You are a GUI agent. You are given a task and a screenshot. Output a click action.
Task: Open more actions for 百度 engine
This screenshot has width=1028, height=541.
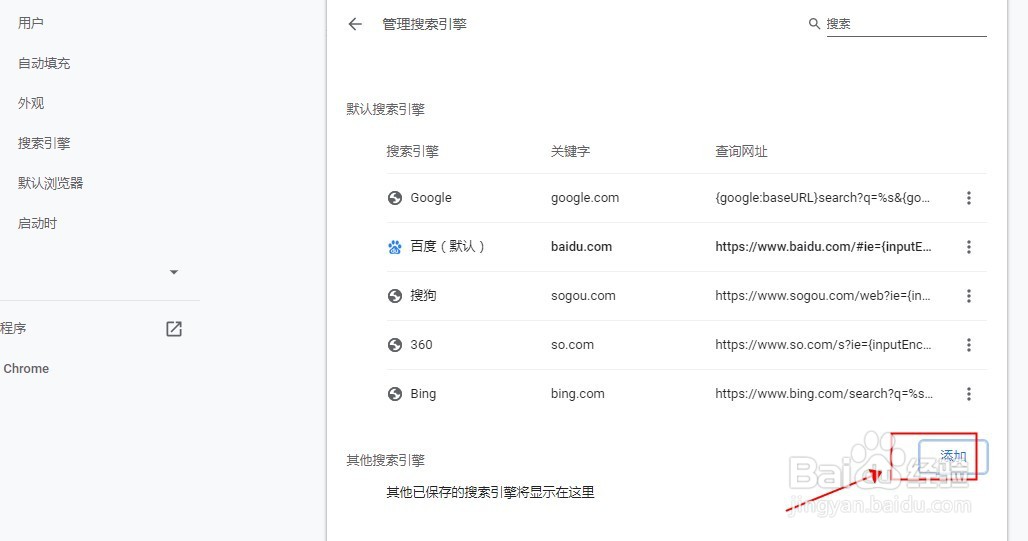click(x=968, y=247)
